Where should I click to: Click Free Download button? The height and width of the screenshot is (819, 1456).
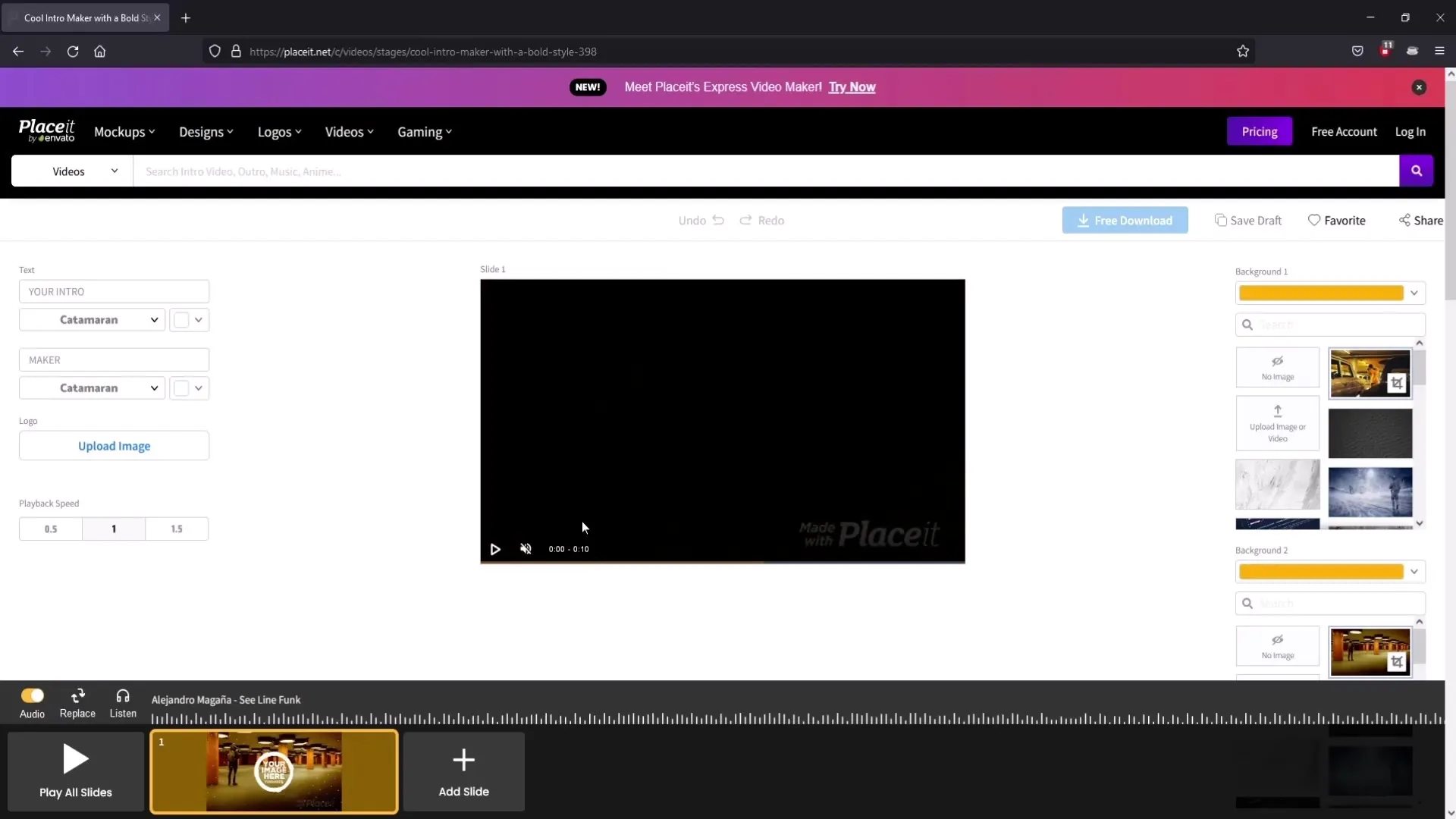(1125, 220)
